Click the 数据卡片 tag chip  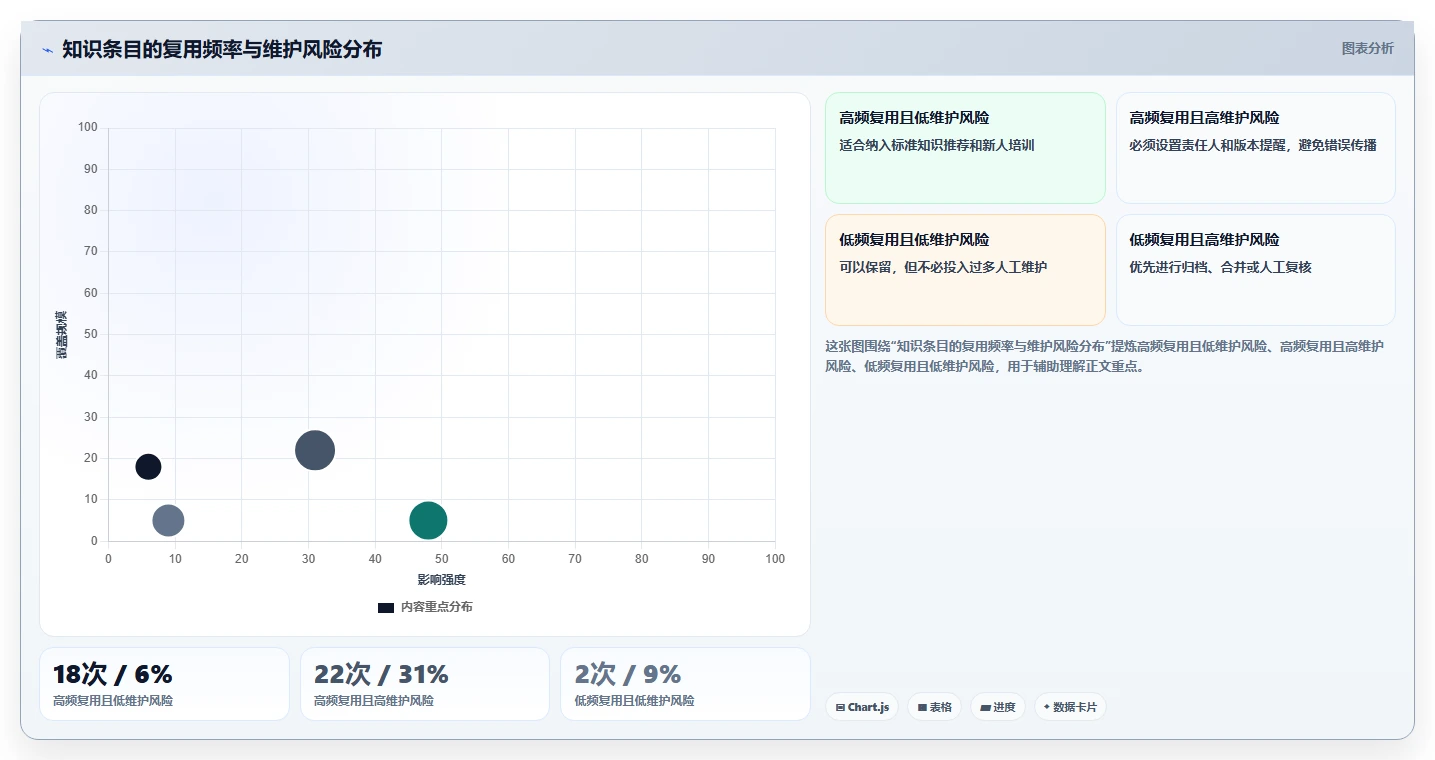(1070, 707)
